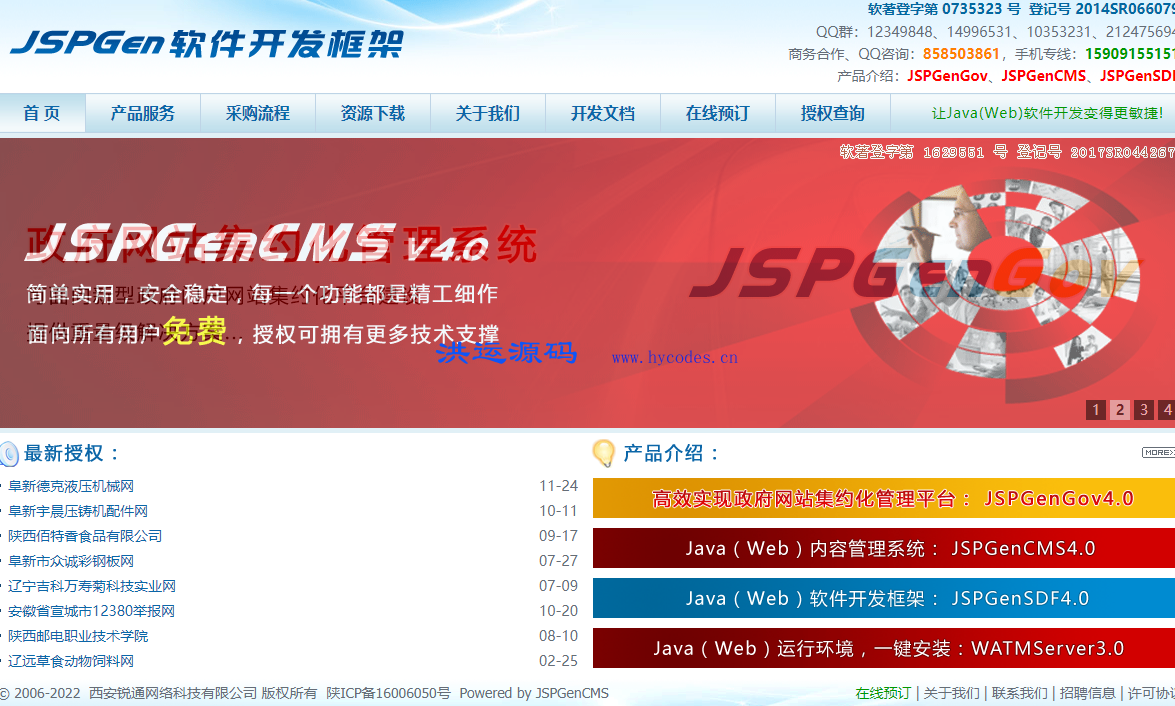Go to 采购流程 in navigation bar
1175x706 pixels.
tap(258, 113)
